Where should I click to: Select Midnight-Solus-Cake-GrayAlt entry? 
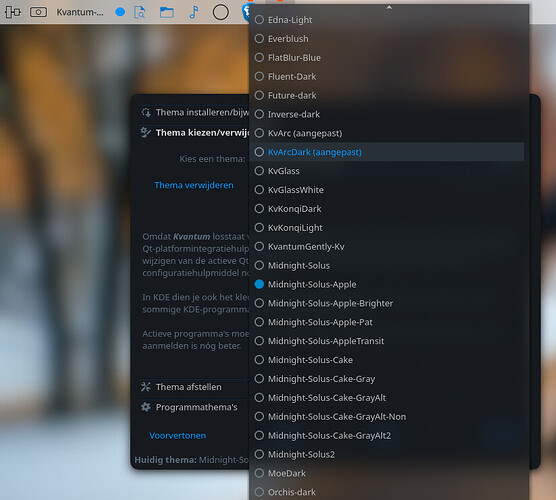[x=387, y=398]
